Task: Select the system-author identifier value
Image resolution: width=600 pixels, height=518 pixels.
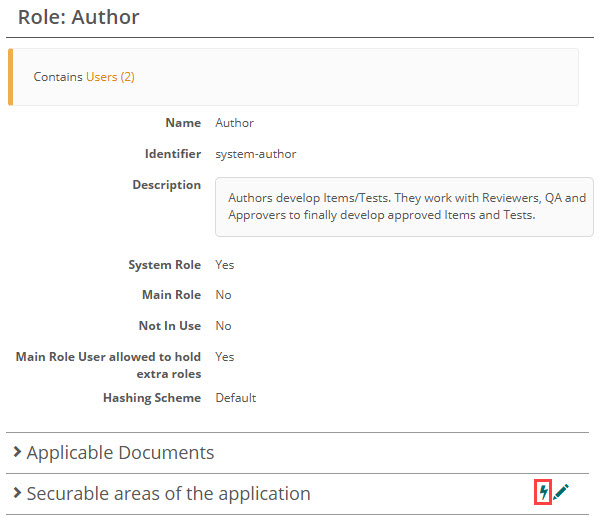Action: click(255, 154)
